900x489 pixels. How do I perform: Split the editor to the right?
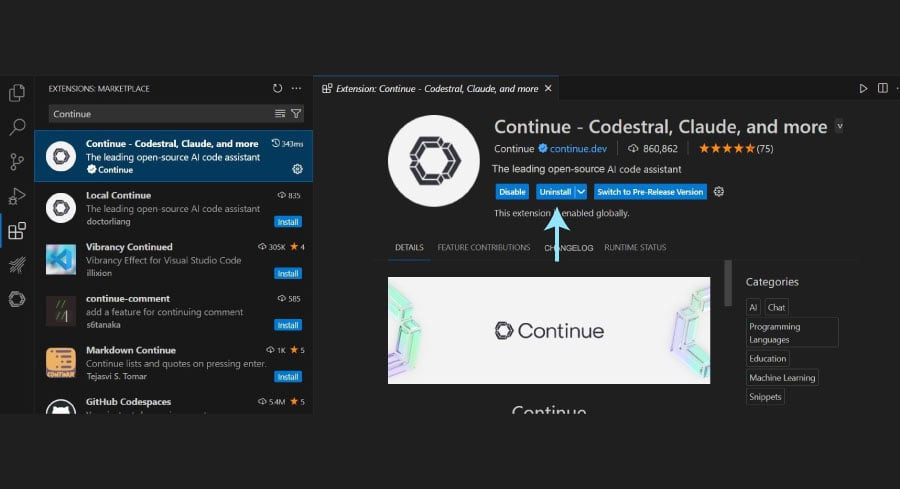pyautogui.click(x=883, y=88)
